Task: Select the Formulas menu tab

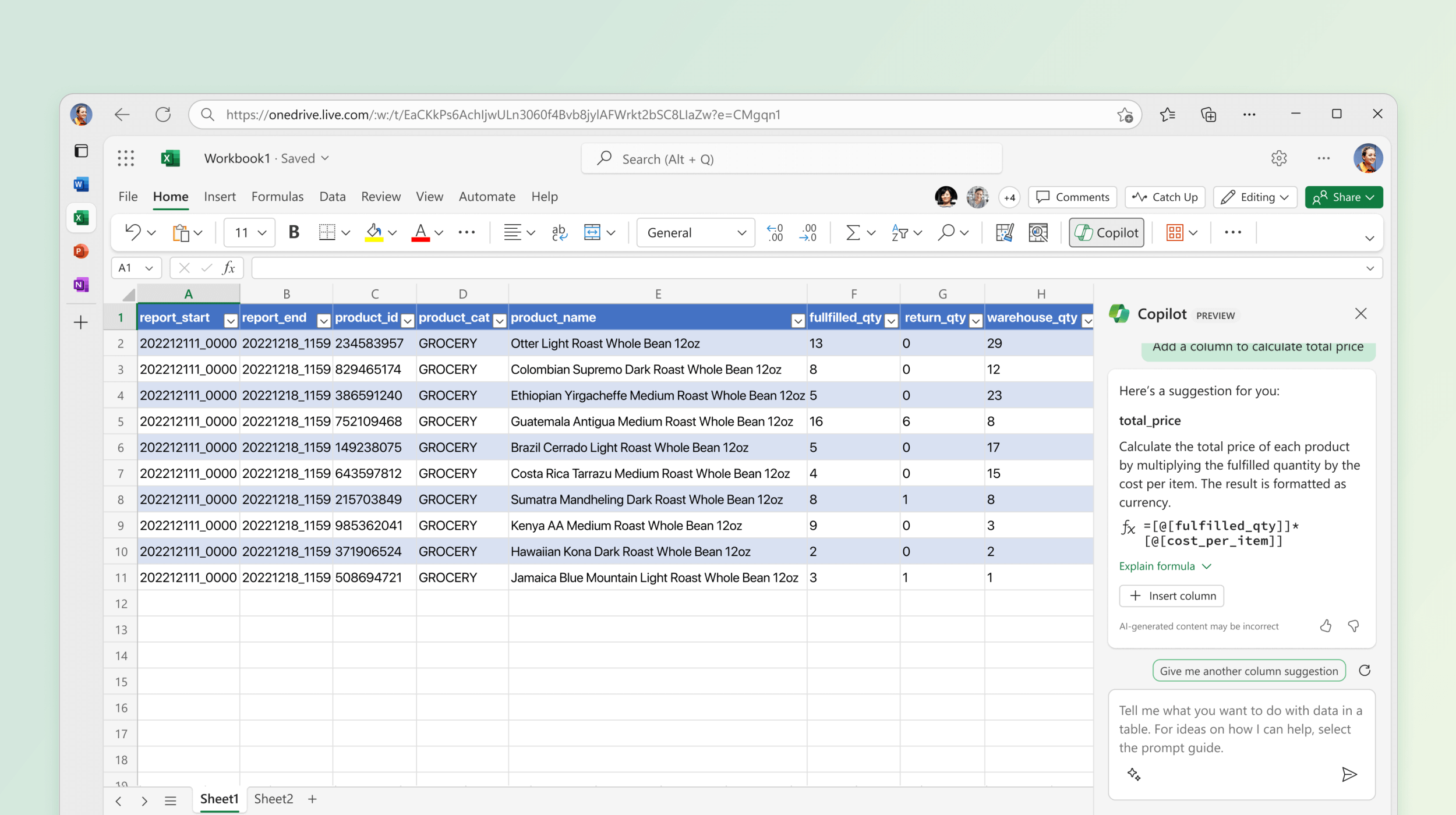Action: [277, 196]
